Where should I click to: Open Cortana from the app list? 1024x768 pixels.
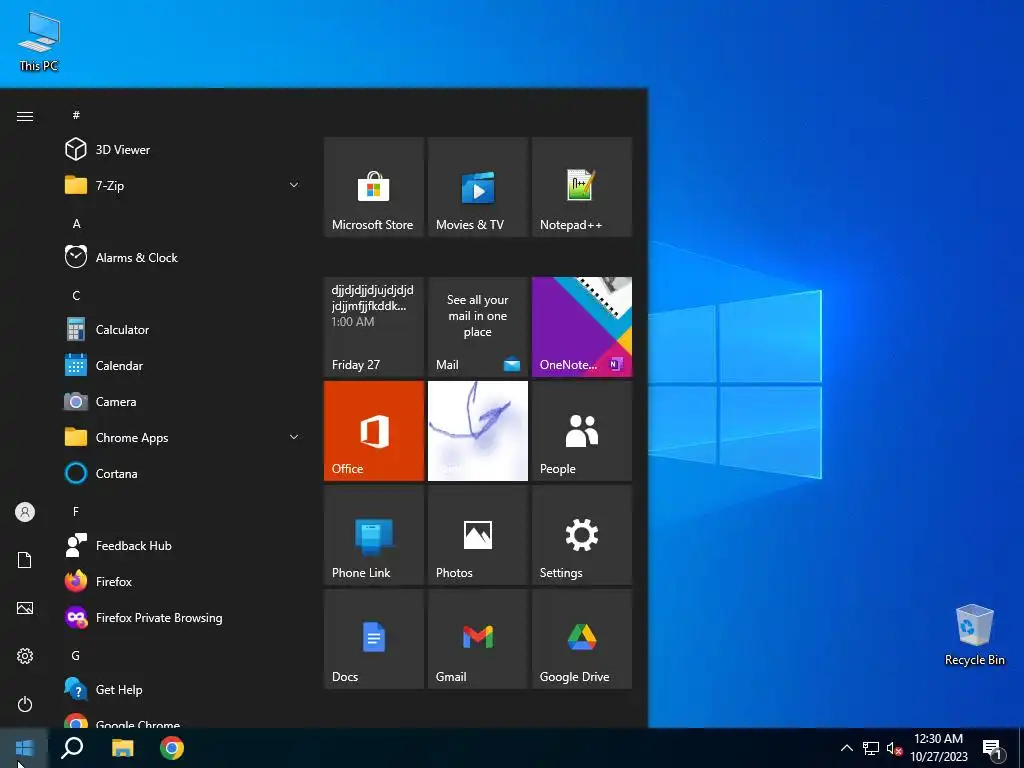click(182, 473)
